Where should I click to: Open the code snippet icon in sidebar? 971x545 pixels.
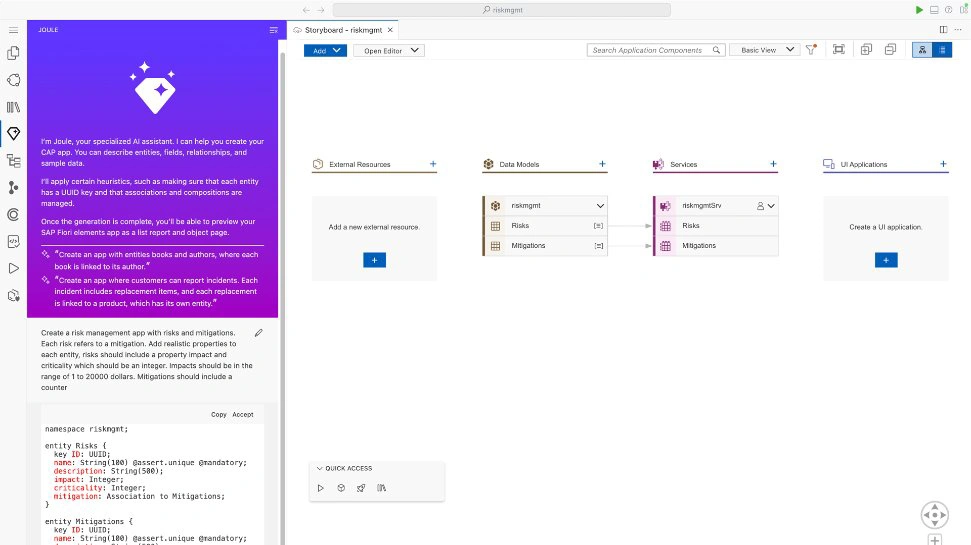point(13,242)
